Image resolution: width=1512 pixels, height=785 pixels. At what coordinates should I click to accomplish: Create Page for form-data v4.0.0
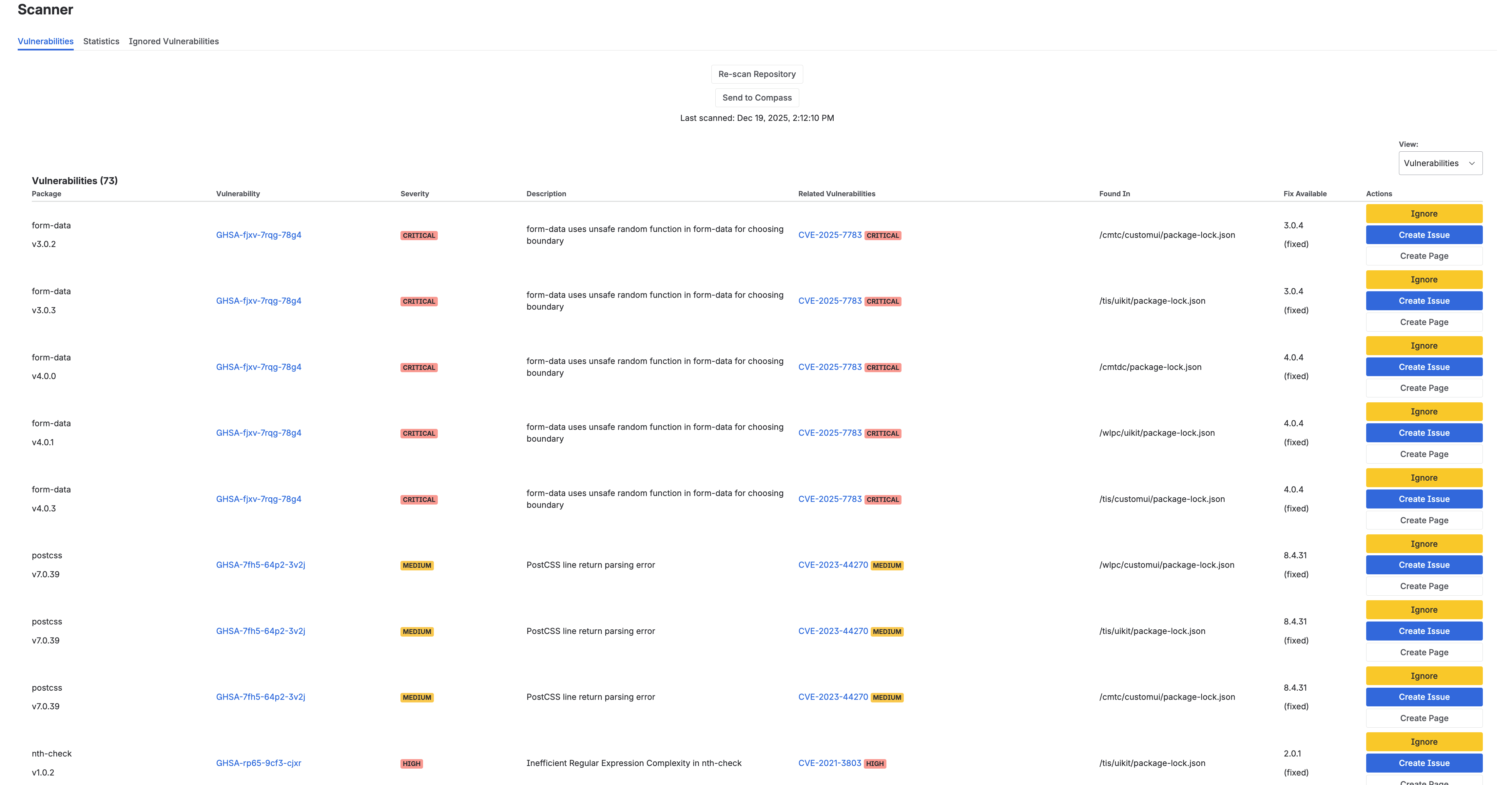pyautogui.click(x=1424, y=388)
